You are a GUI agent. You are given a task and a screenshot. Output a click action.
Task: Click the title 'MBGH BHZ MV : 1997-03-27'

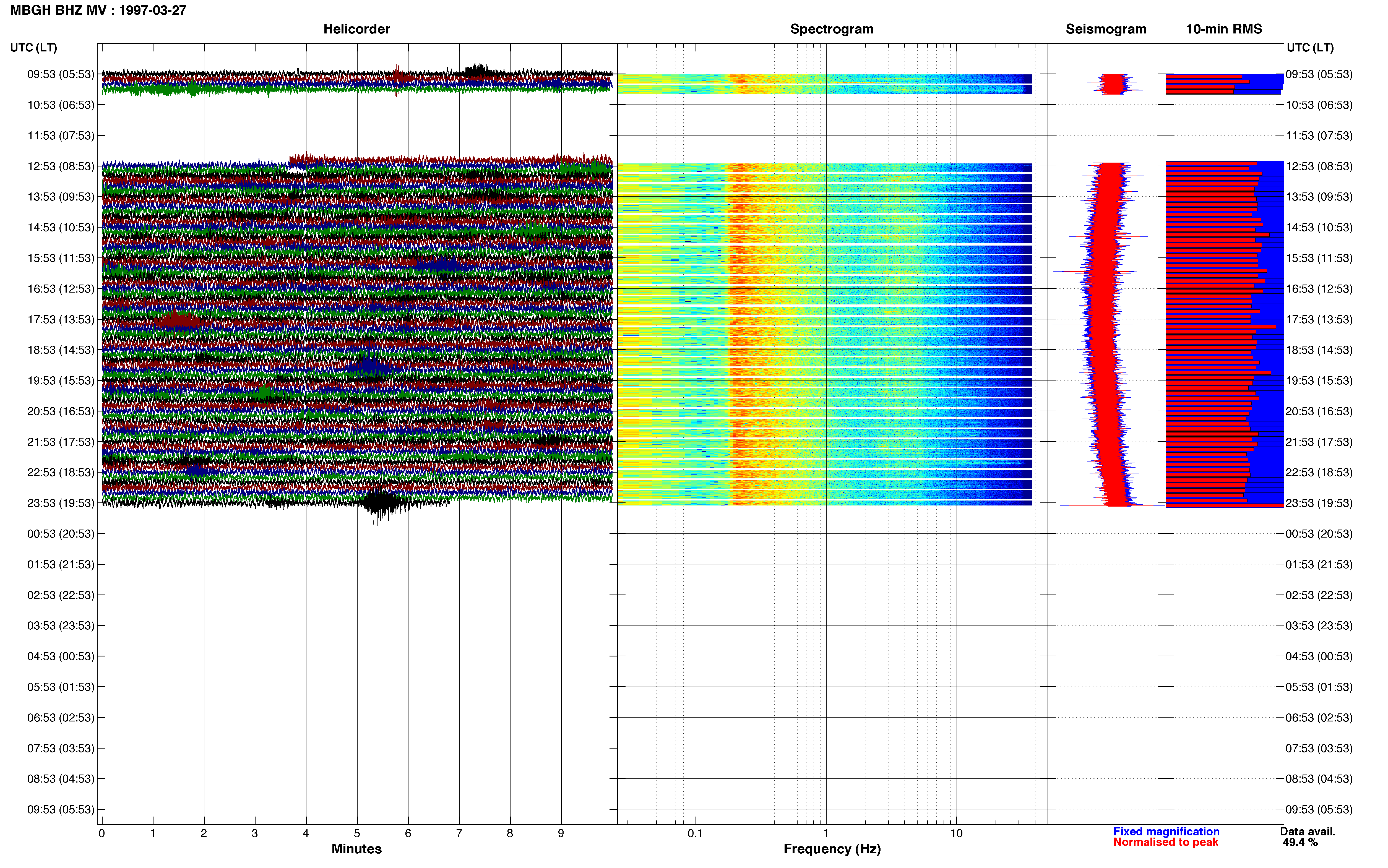point(98,10)
